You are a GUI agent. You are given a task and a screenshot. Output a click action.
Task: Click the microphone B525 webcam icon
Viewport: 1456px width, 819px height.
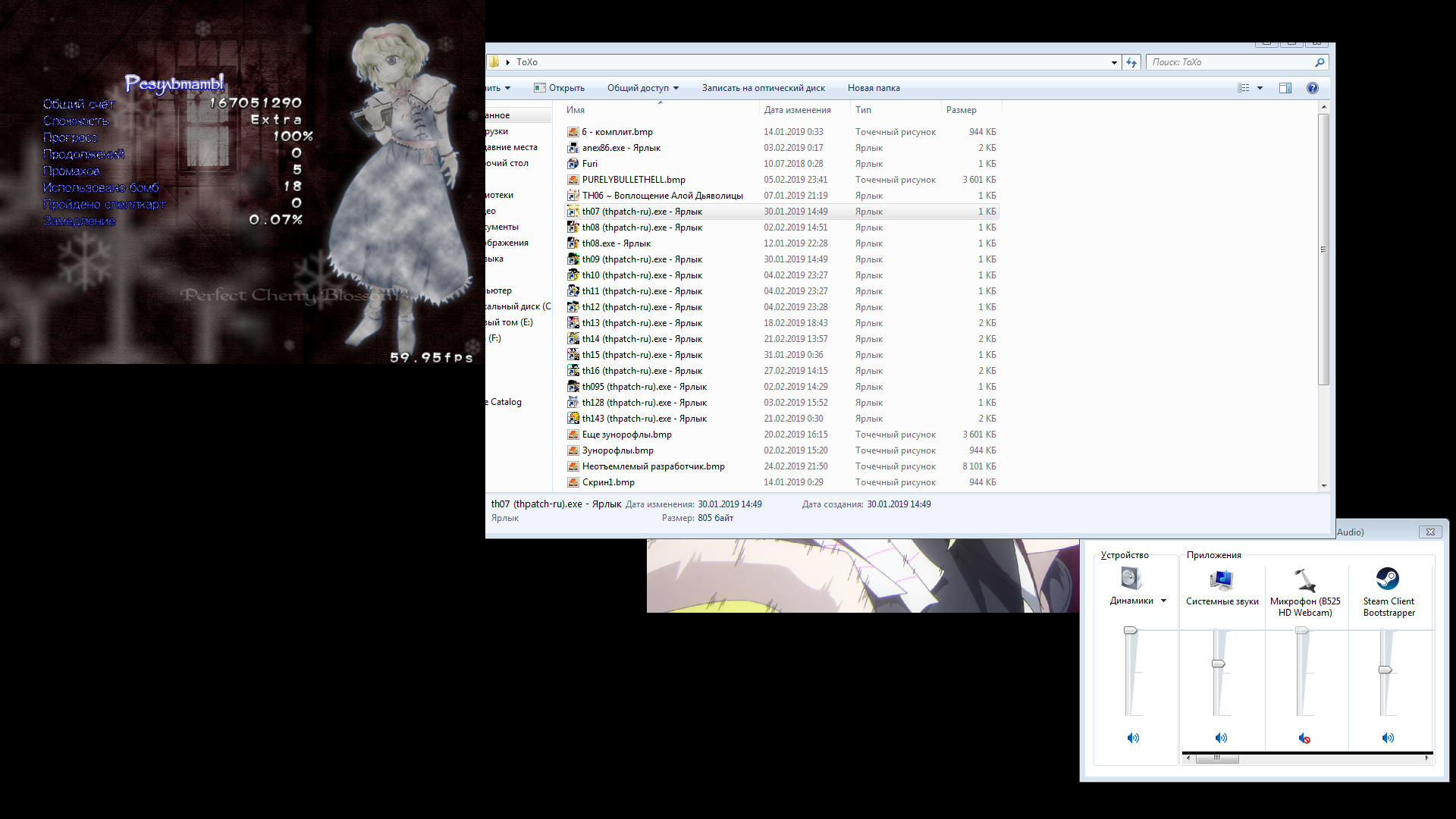(1304, 580)
